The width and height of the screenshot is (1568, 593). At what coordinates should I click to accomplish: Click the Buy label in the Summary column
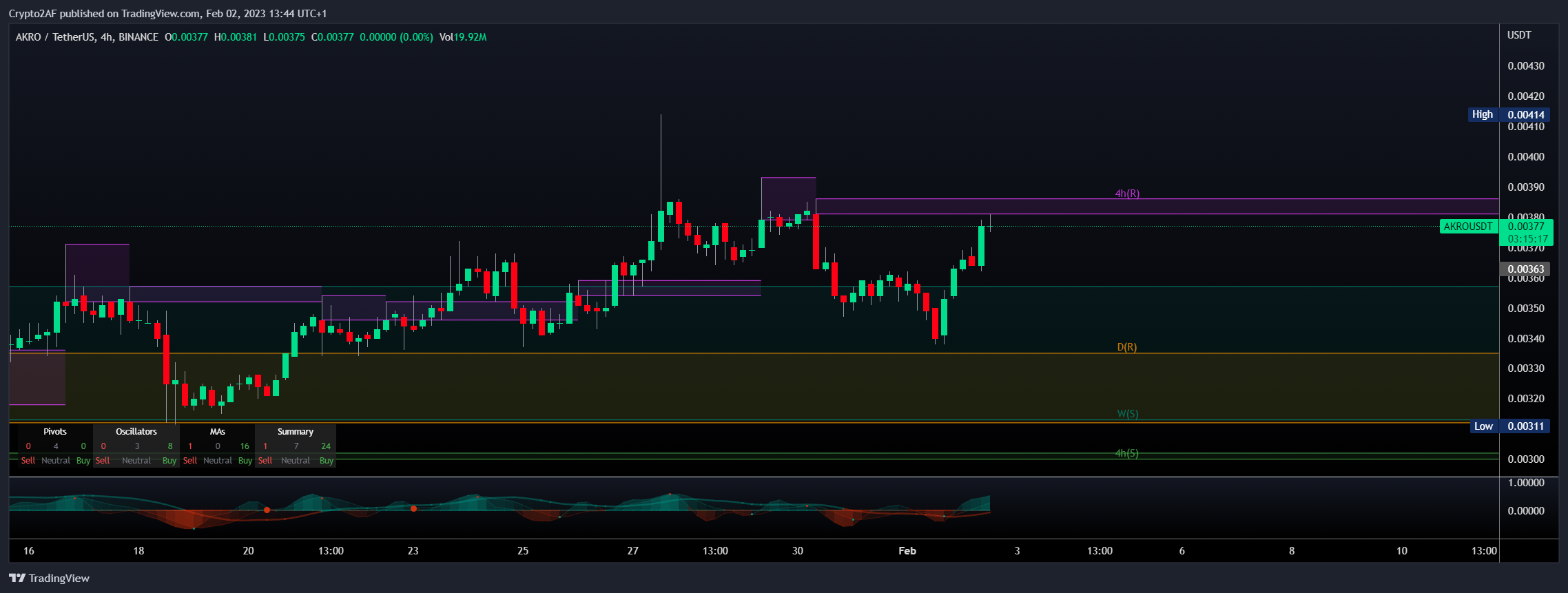point(327,461)
